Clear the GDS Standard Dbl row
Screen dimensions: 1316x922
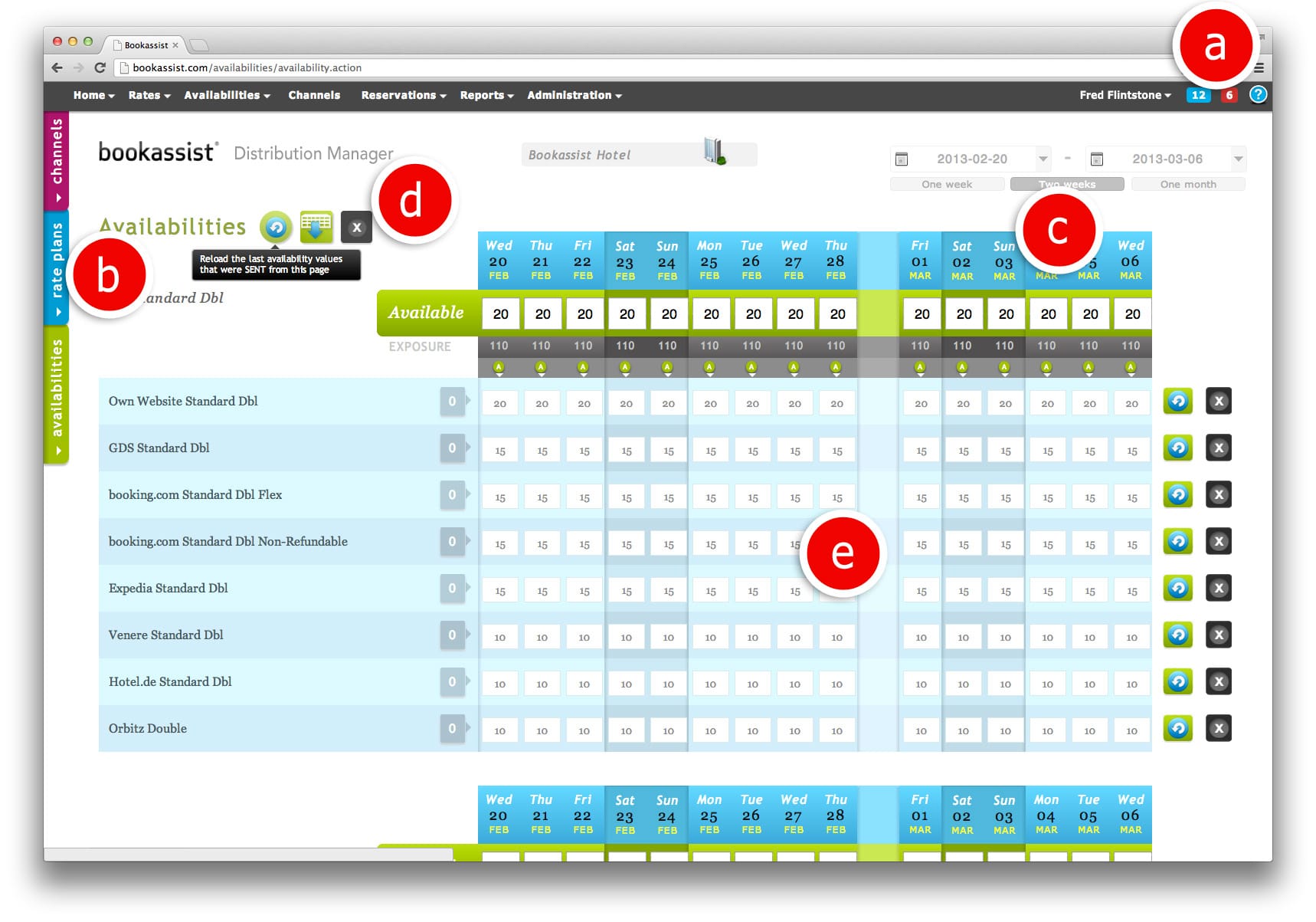(1219, 448)
